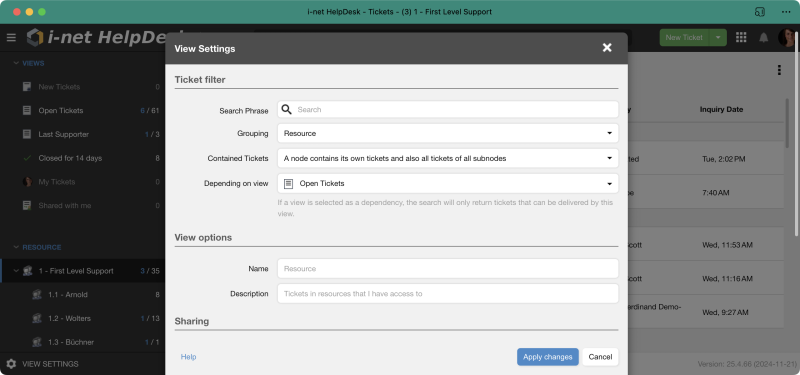Open the Grouping dropdown
This screenshot has height=375, width=800.
[448, 133]
